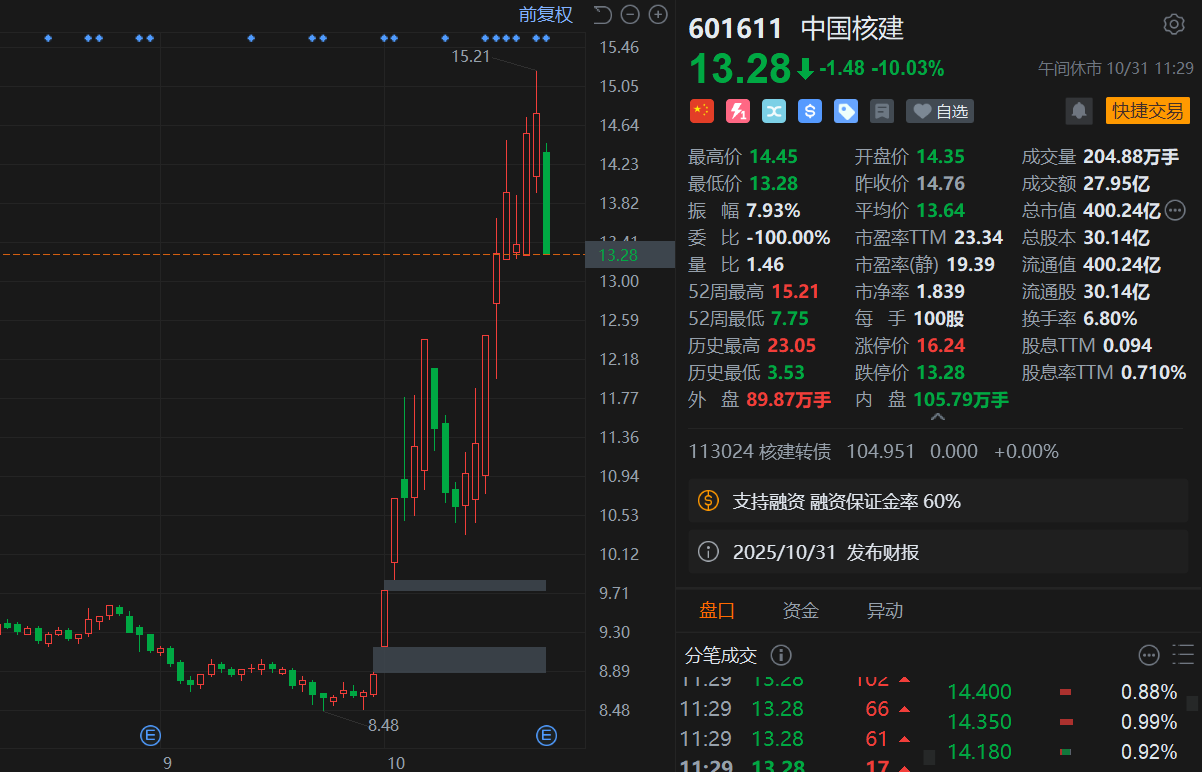The height and width of the screenshot is (772, 1202).
Task: Click the chart reset/undo arrow icon
Action: tap(602, 14)
